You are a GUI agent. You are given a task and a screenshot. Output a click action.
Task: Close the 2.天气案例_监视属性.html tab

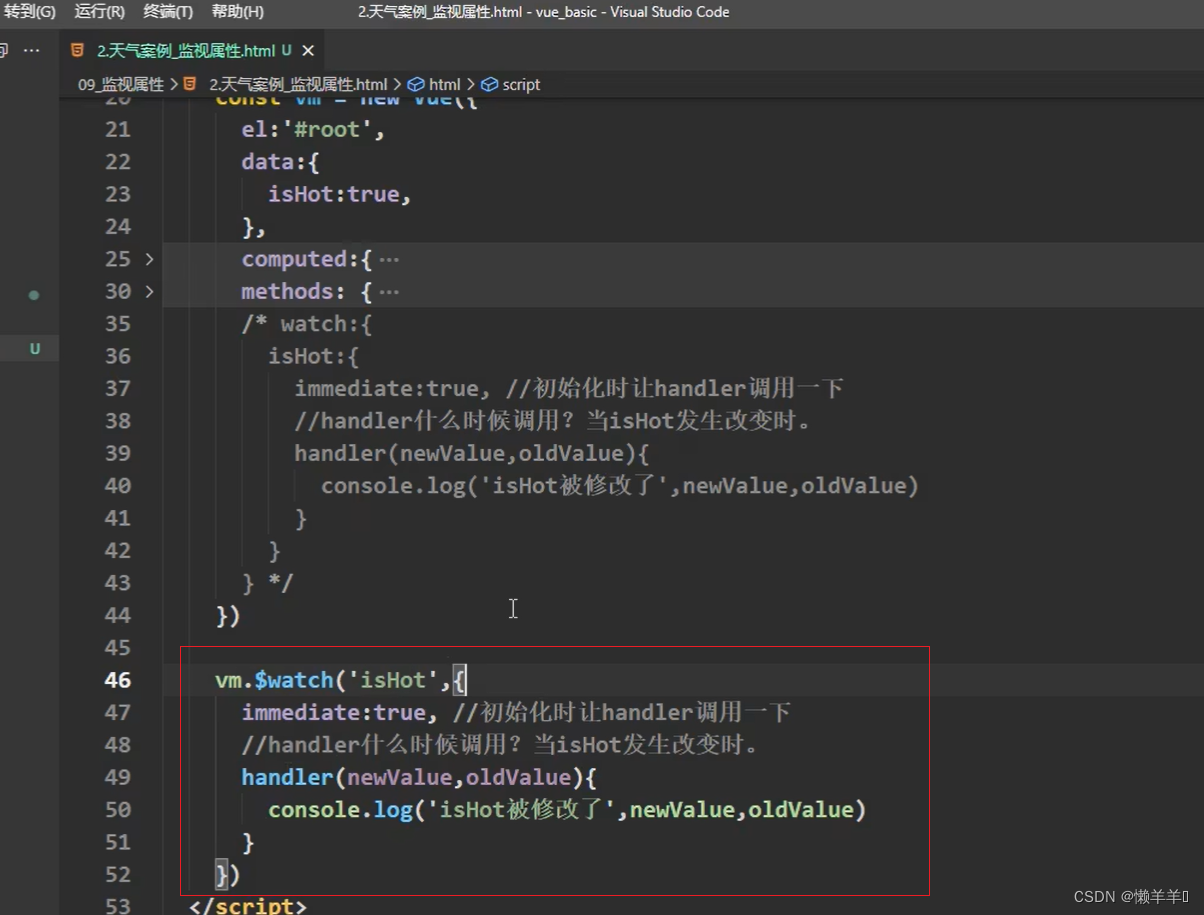click(308, 50)
